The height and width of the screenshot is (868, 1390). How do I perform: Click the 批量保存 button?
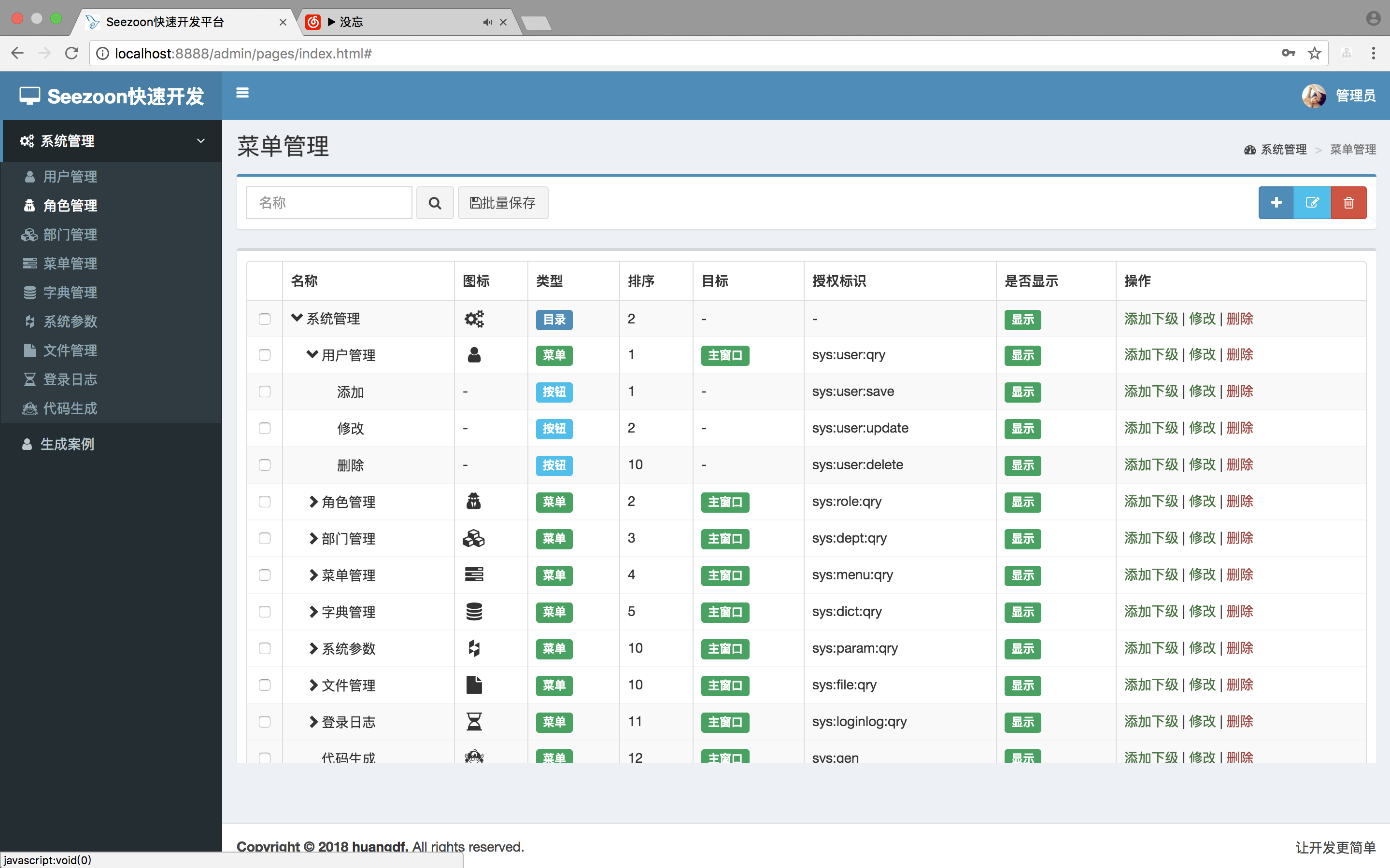pos(502,203)
